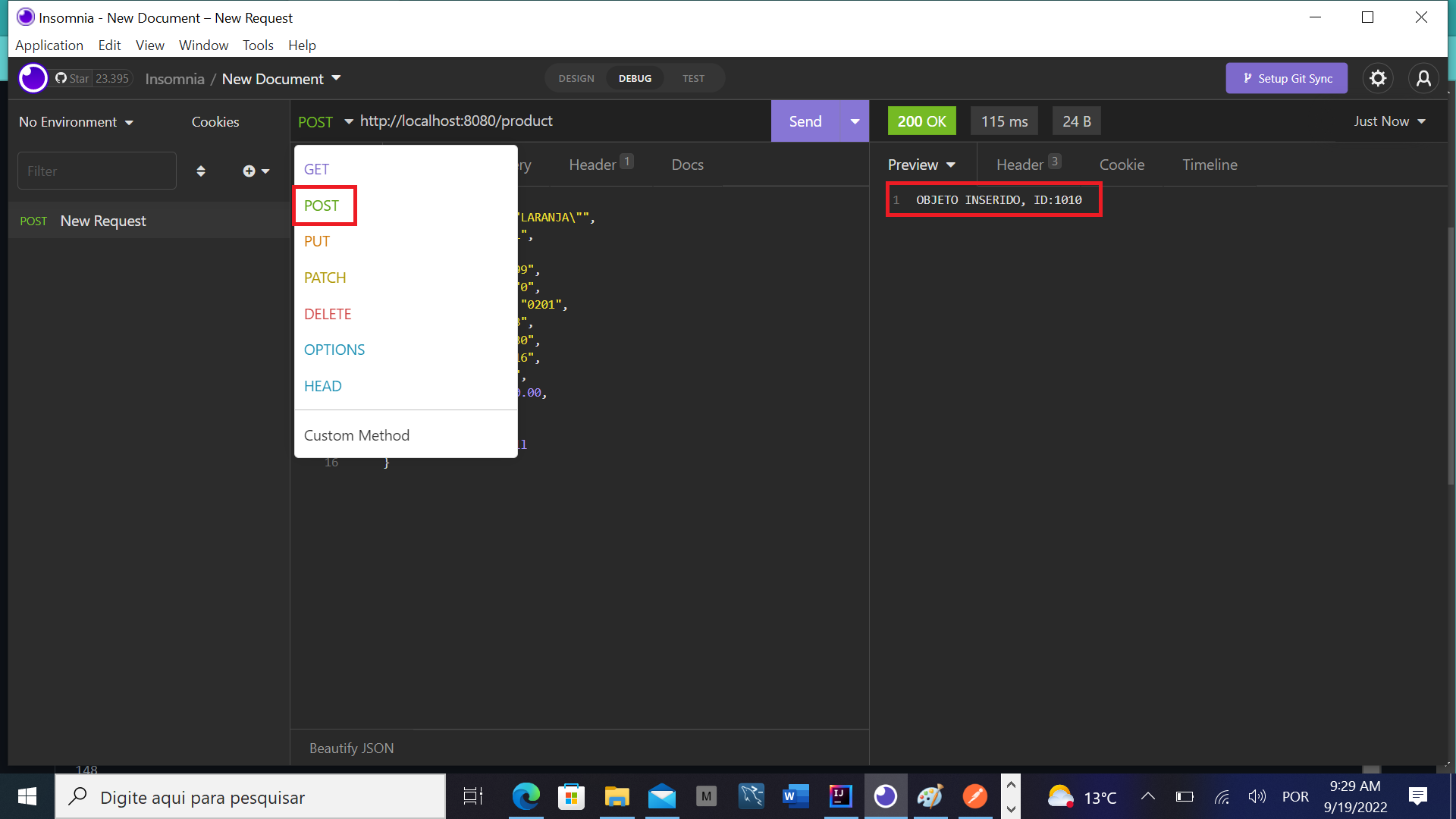Click the Insomnia logo icon
This screenshot has height=819, width=1456.
(33, 78)
